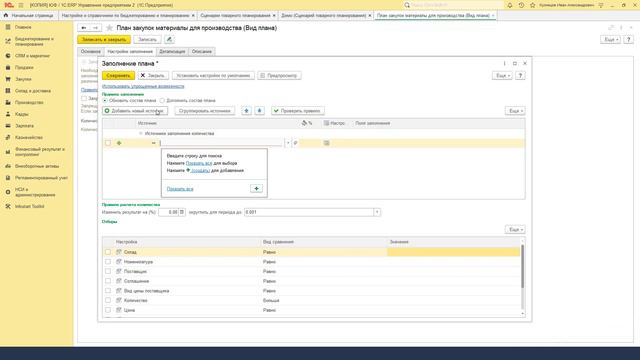Click Сгруппировать источники button
Screen dimensions: 640x360
click(x=204, y=111)
